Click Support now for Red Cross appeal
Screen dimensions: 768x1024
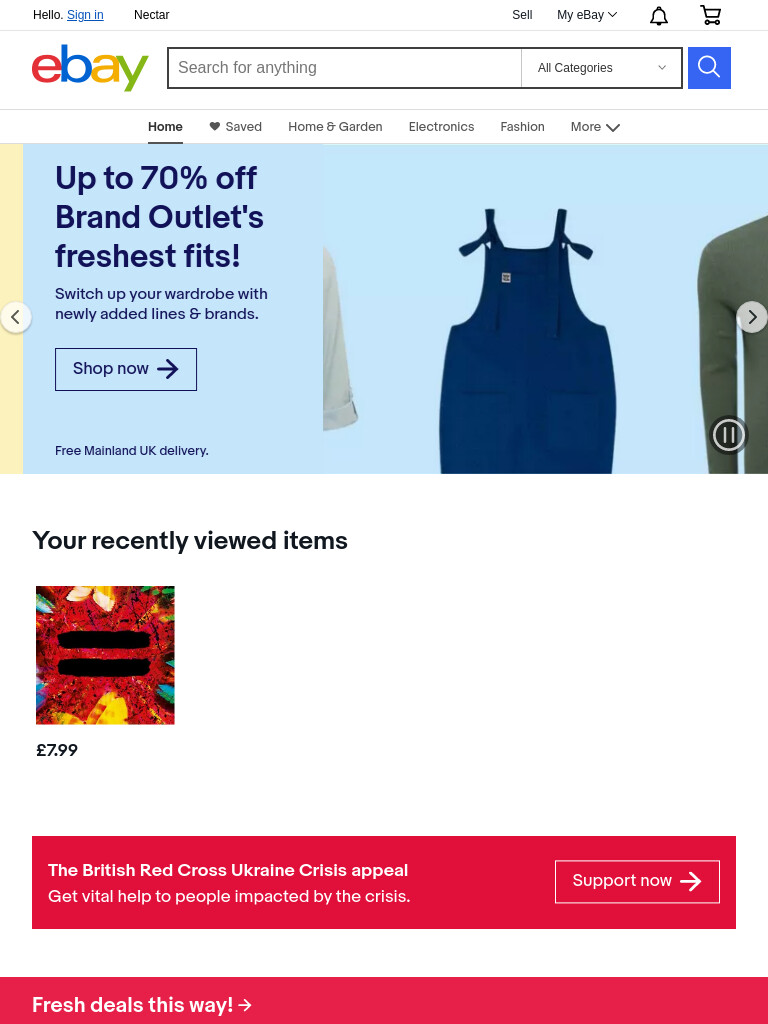pos(637,882)
